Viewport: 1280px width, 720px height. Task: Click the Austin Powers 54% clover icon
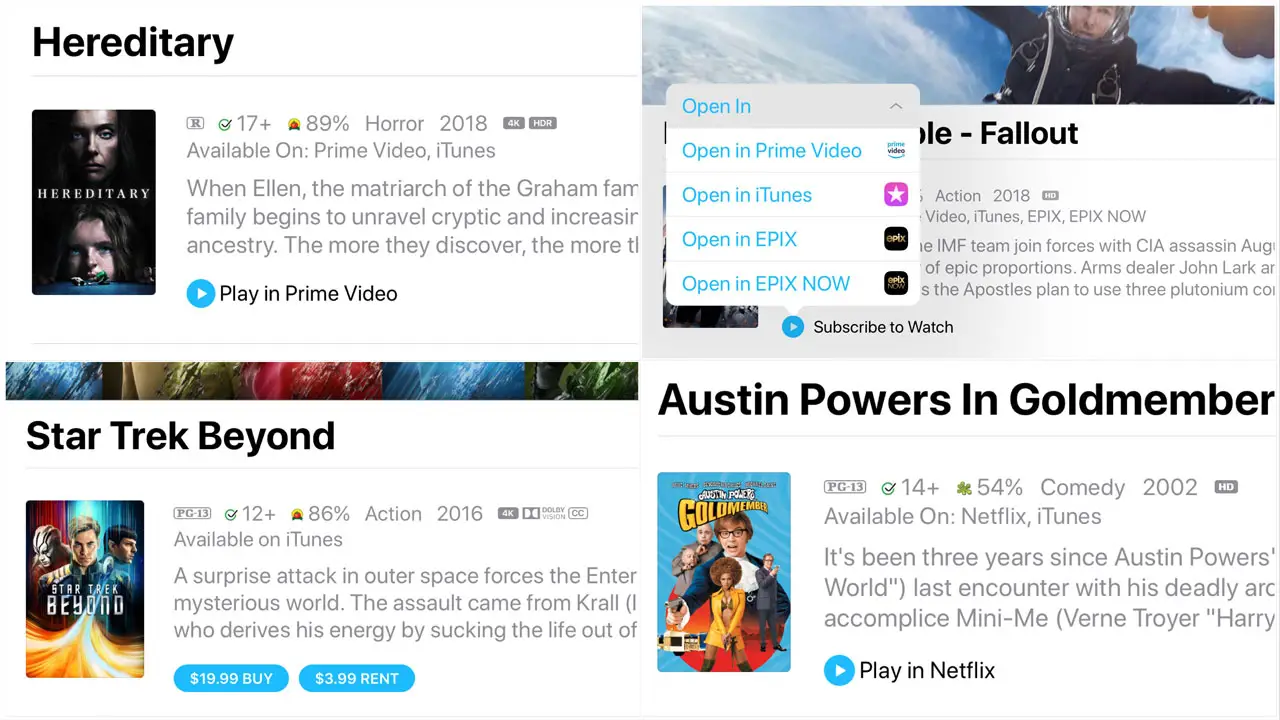point(964,488)
